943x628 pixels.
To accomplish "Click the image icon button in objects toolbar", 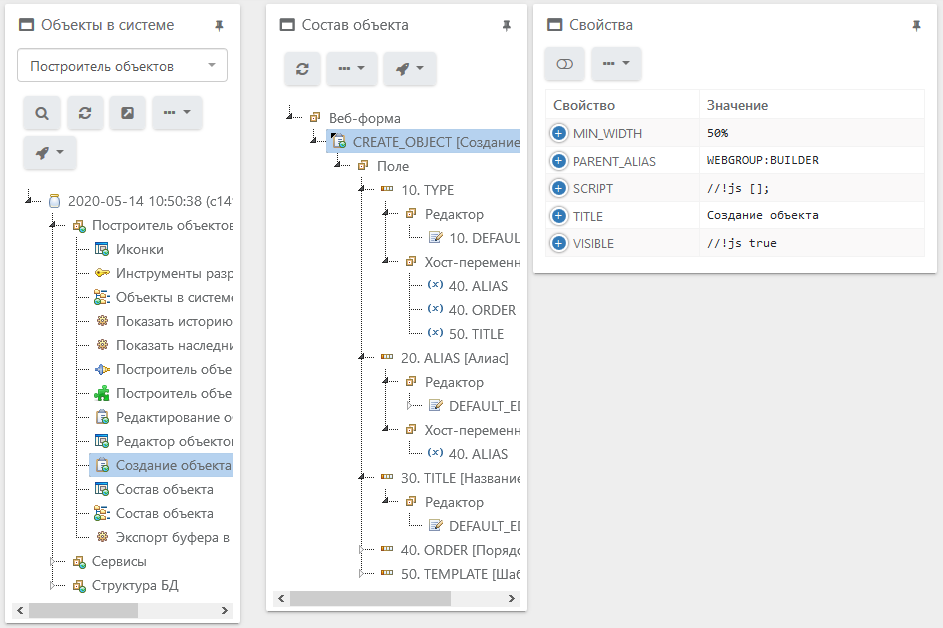I will click(128, 114).
